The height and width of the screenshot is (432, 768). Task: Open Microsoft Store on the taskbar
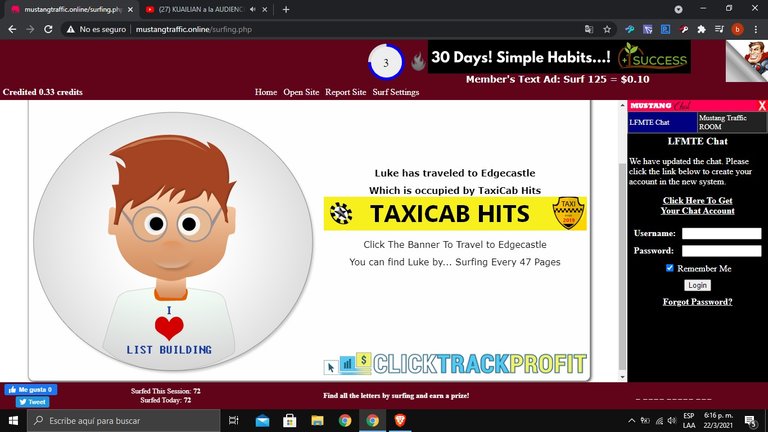[290, 421]
